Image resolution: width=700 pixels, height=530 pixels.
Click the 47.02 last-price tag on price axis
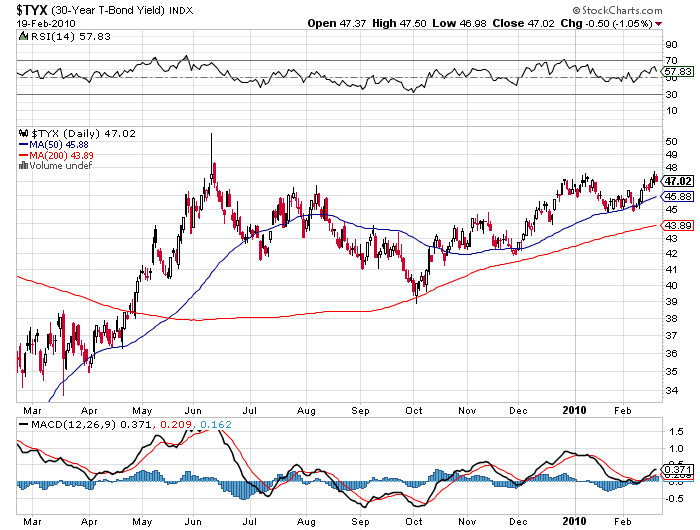(678, 181)
